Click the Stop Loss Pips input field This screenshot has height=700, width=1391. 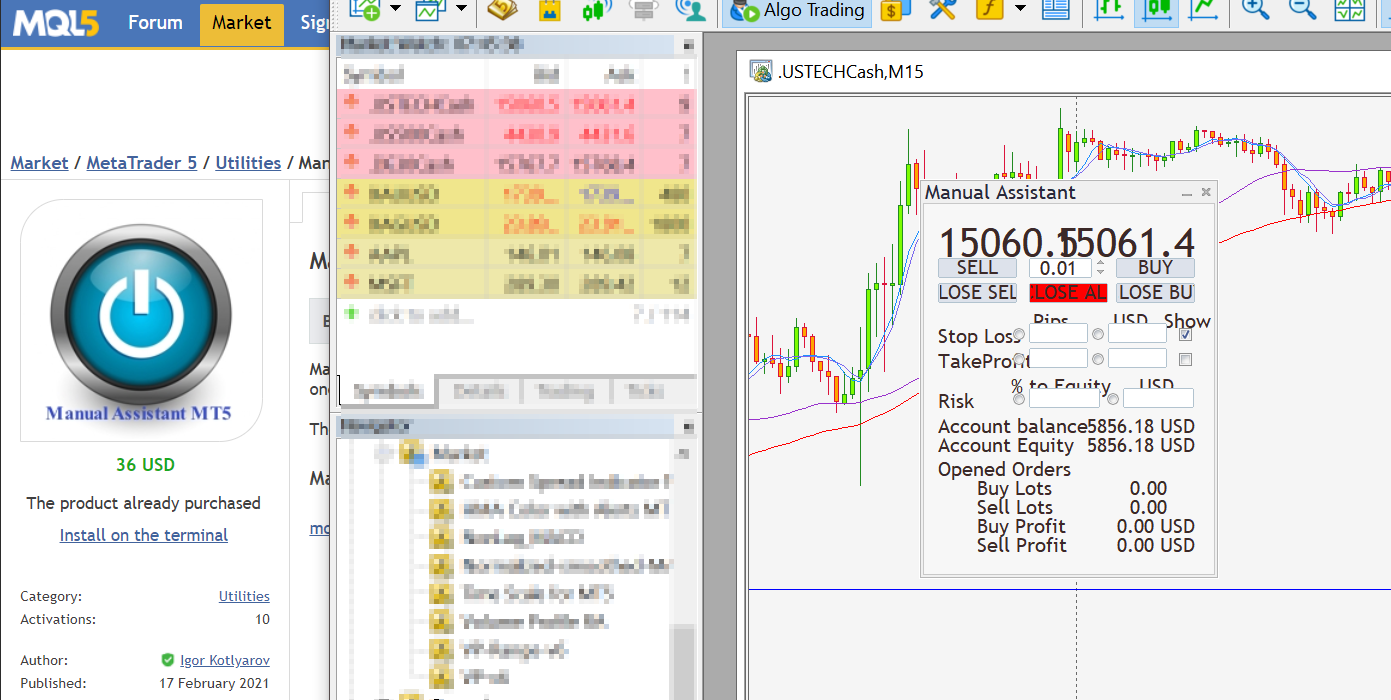(1058, 334)
